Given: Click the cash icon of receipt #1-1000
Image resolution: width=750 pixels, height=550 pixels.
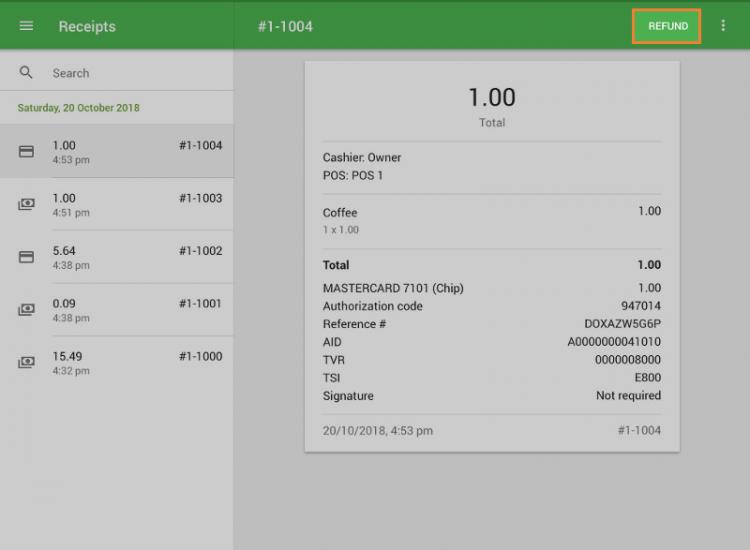Looking at the screenshot, I should click(26, 362).
